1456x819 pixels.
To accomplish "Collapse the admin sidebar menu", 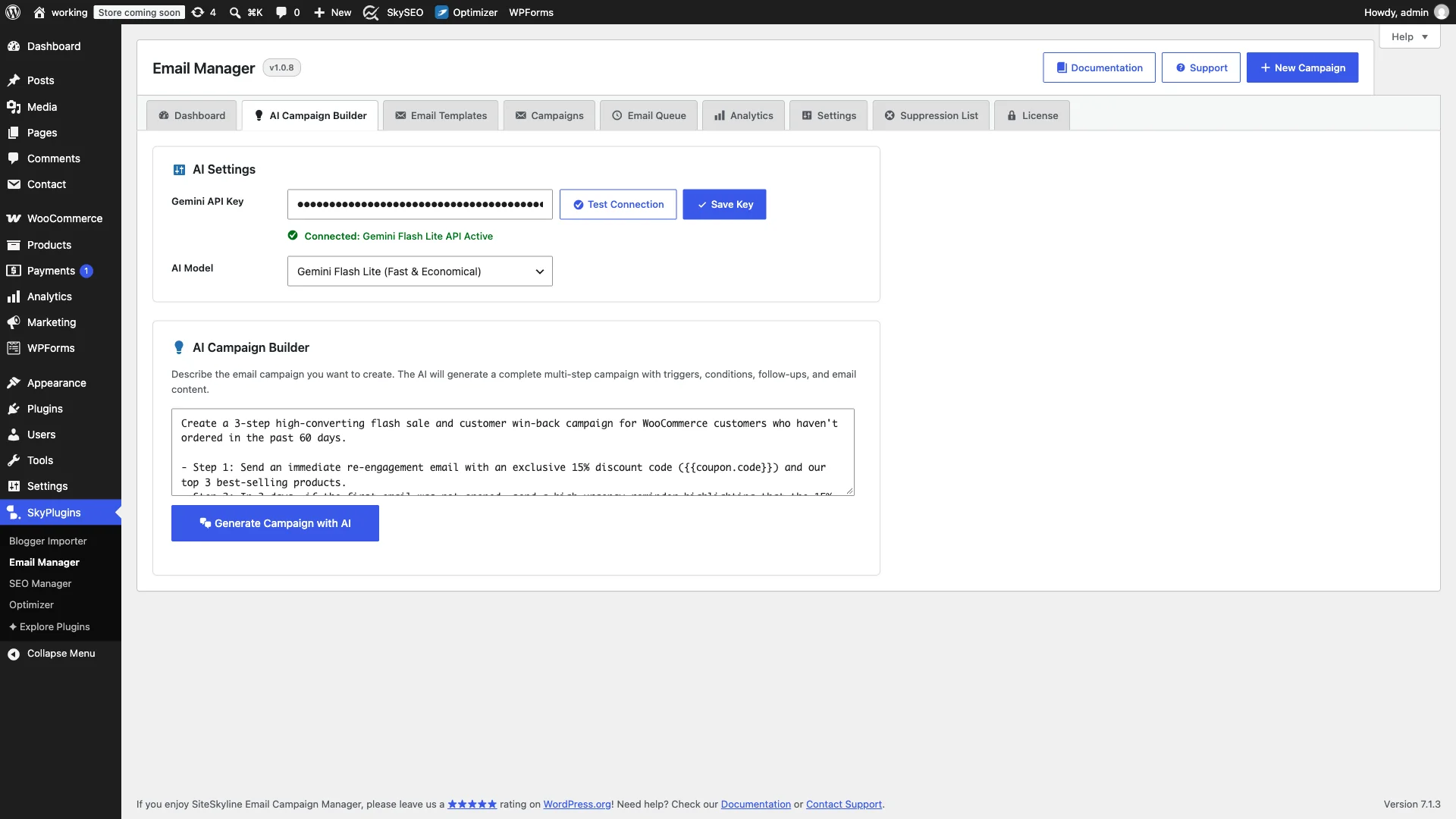I will tap(61, 654).
